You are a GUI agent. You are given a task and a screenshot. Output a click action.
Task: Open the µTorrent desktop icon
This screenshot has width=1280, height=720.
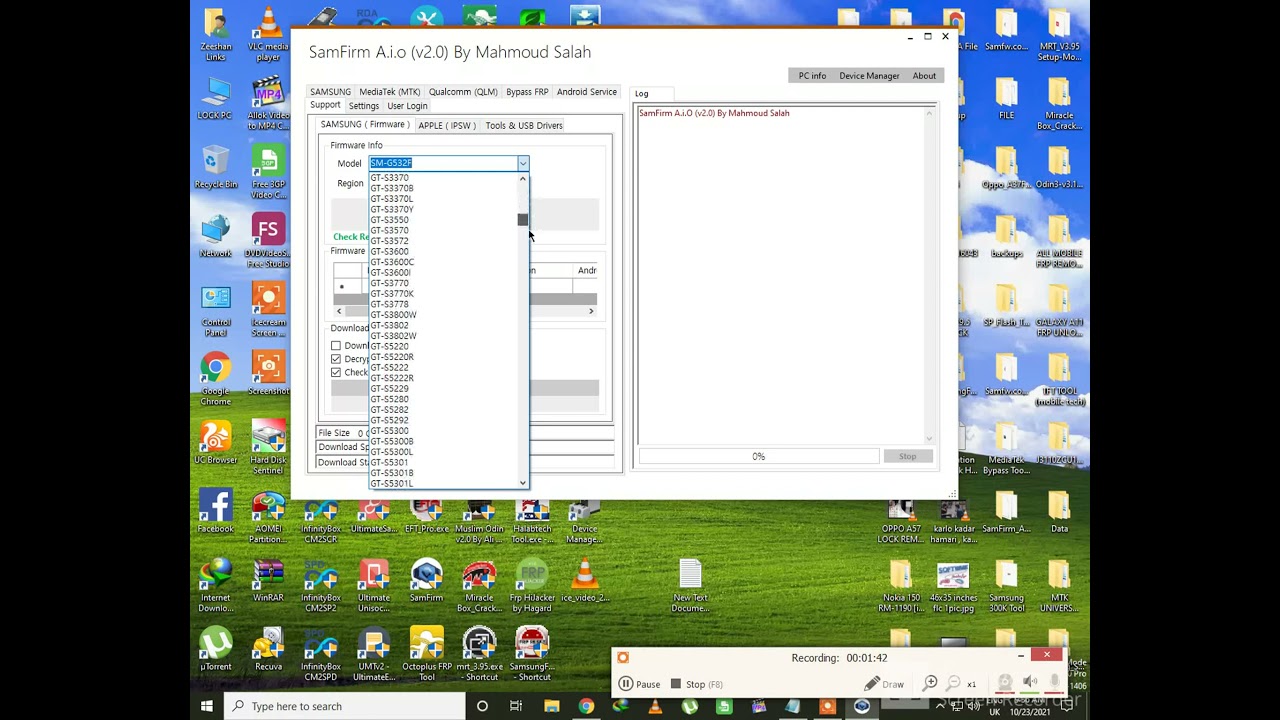pyautogui.click(x=215, y=650)
